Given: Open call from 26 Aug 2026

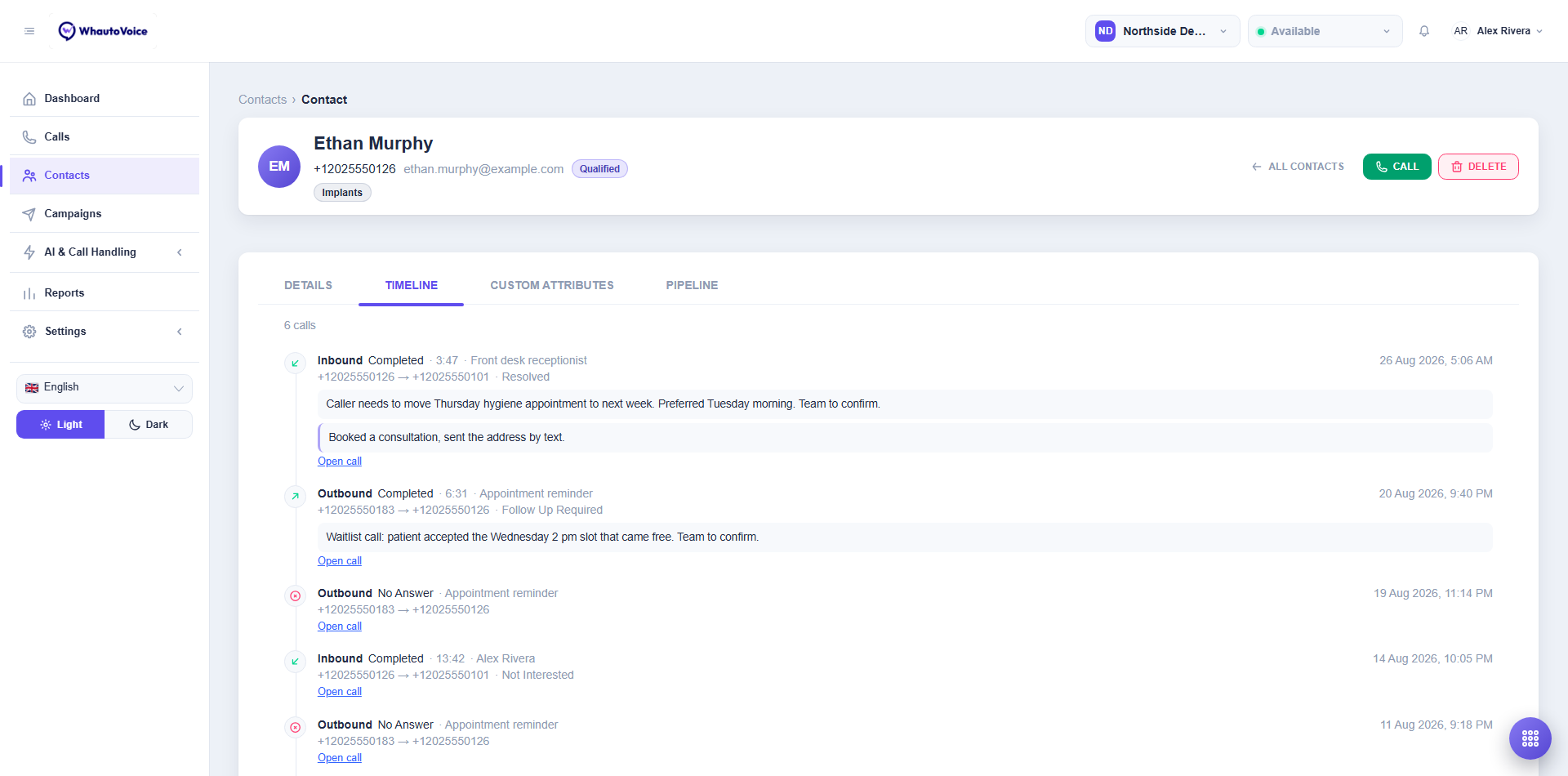Looking at the screenshot, I should [340, 462].
